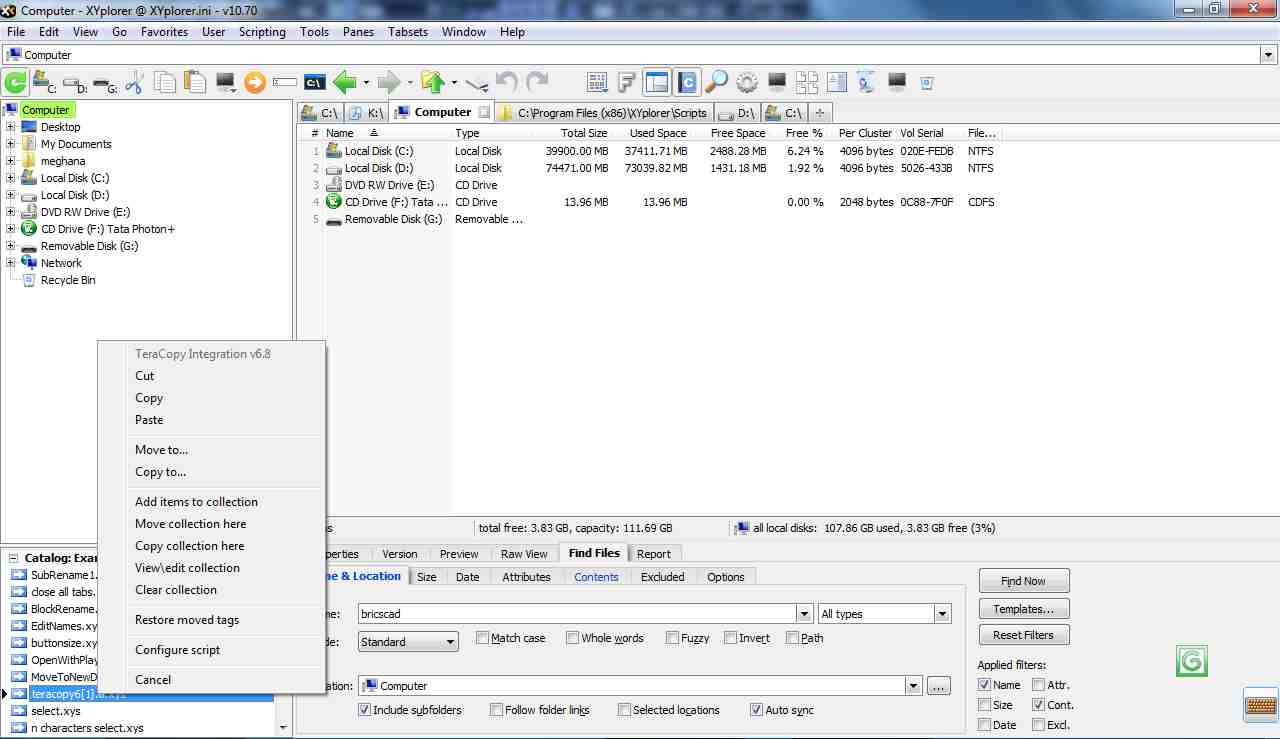
Task: Expand the Local Disk (C:) tree node
Action: pyautogui.click(x=11, y=178)
